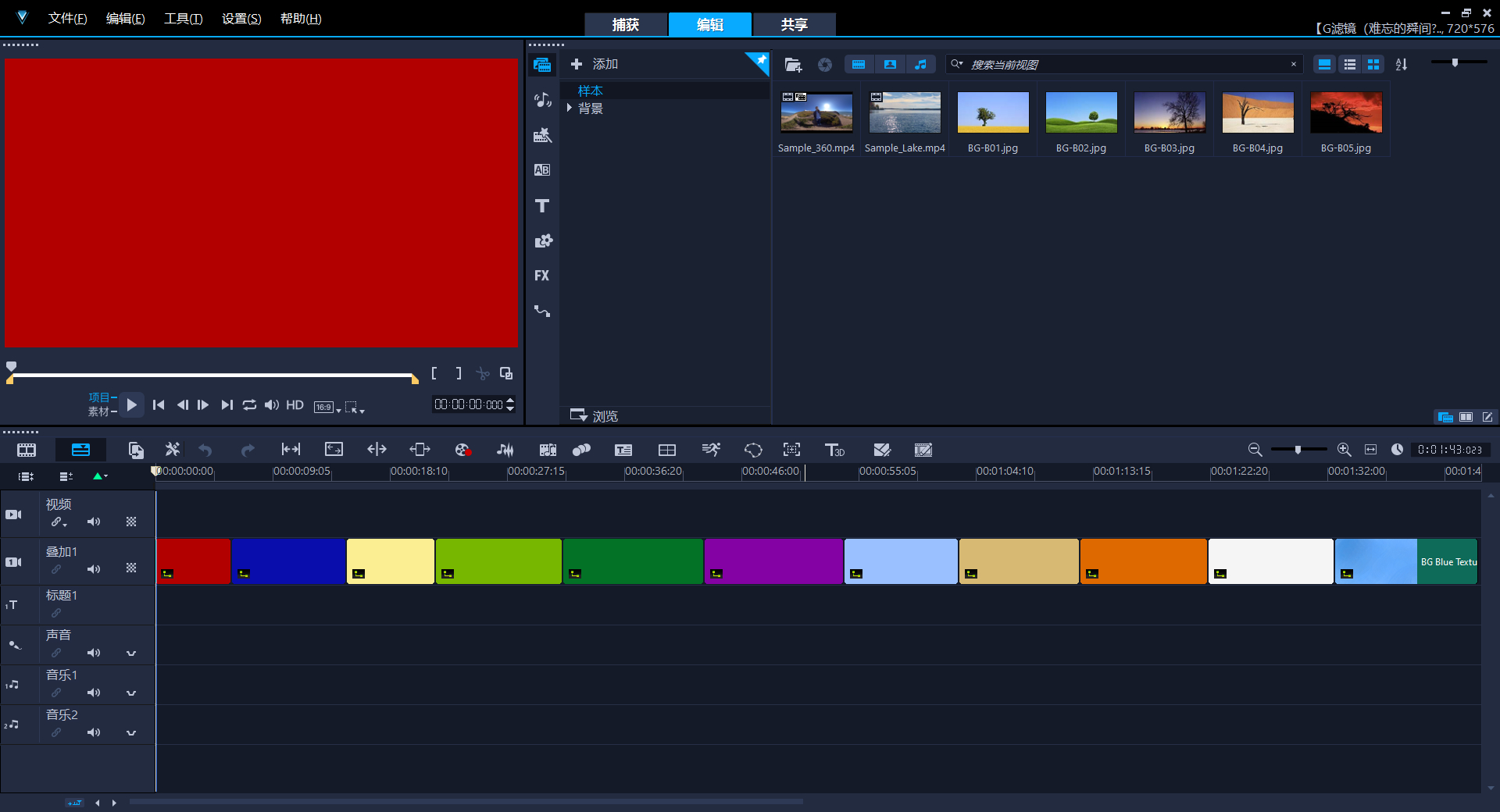This screenshot has width=1500, height=812.
Task: Open the Subtitle Editor
Action: tap(623, 450)
